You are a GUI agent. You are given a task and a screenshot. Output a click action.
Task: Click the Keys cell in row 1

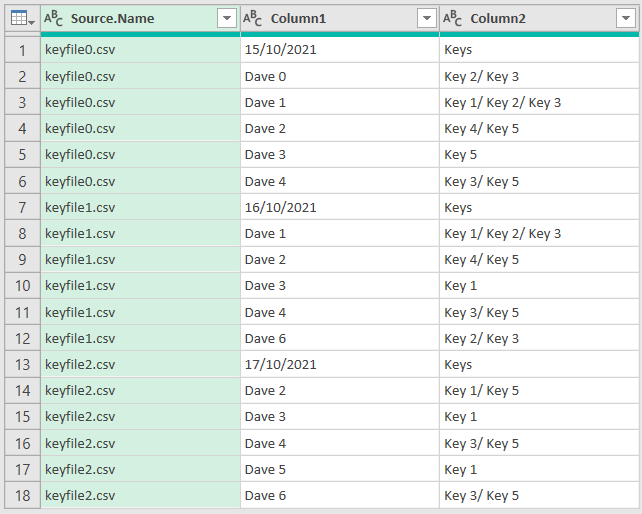[539, 50]
